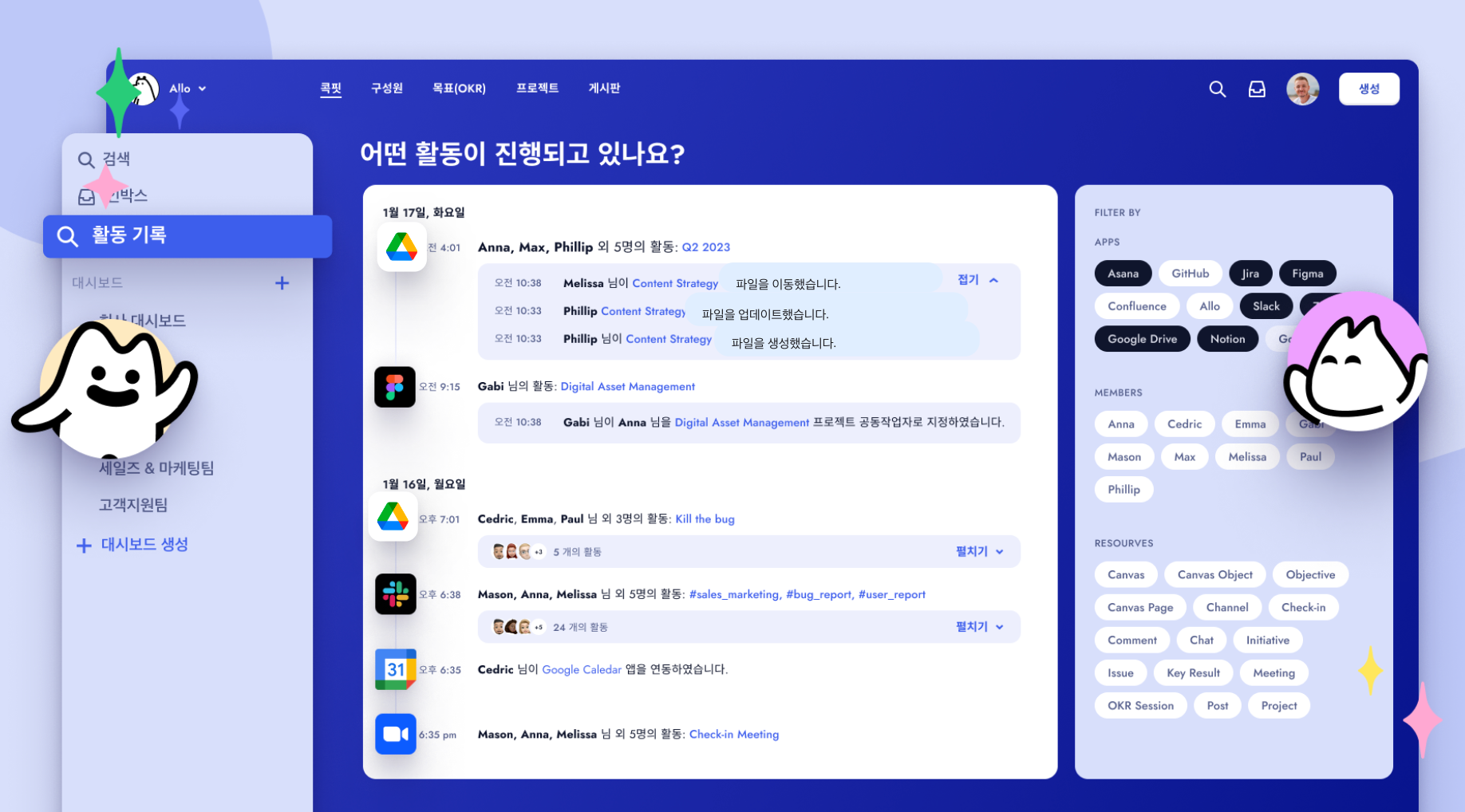Toggle the Google Drive app filter
This screenshot has height=812, width=1465.
(1142, 339)
